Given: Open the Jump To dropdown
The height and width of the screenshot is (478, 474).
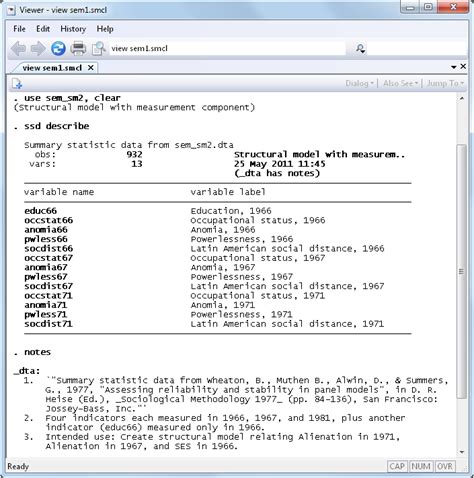Looking at the screenshot, I should (x=445, y=83).
